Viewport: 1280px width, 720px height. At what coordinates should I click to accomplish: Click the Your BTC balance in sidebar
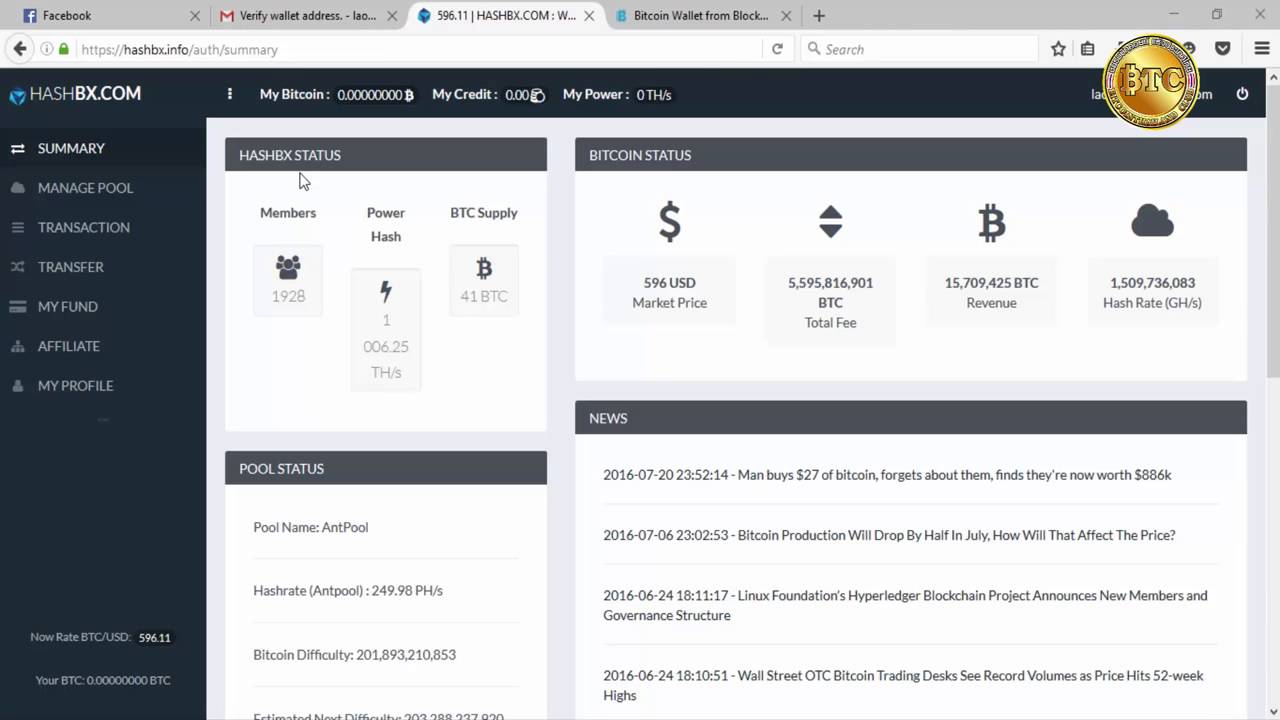pyautogui.click(x=103, y=680)
